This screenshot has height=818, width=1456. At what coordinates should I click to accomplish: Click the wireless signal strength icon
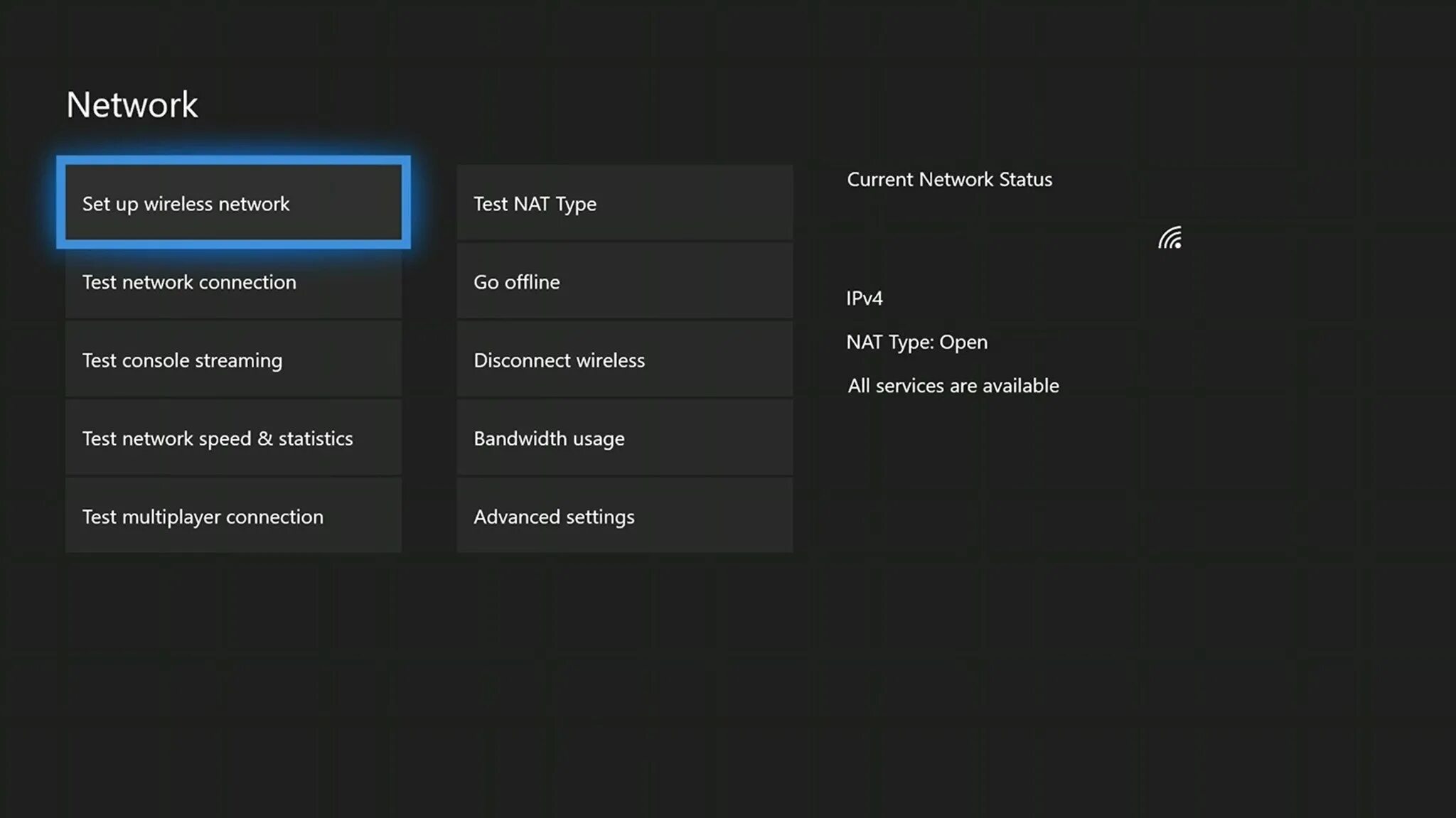click(1169, 238)
